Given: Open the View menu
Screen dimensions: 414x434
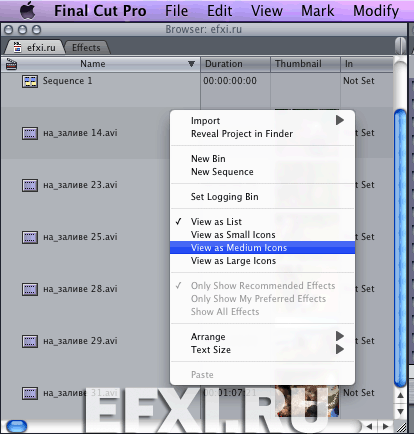Looking at the screenshot, I should [267, 11].
